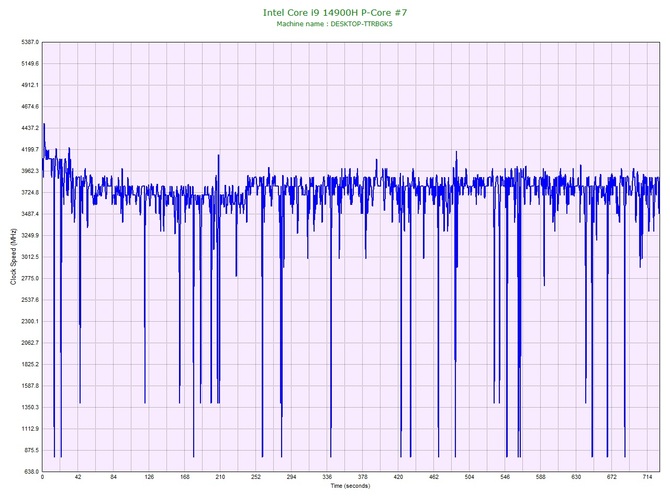Click the x-axis value '546'
The width and height of the screenshot is (670, 503).
click(505, 477)
